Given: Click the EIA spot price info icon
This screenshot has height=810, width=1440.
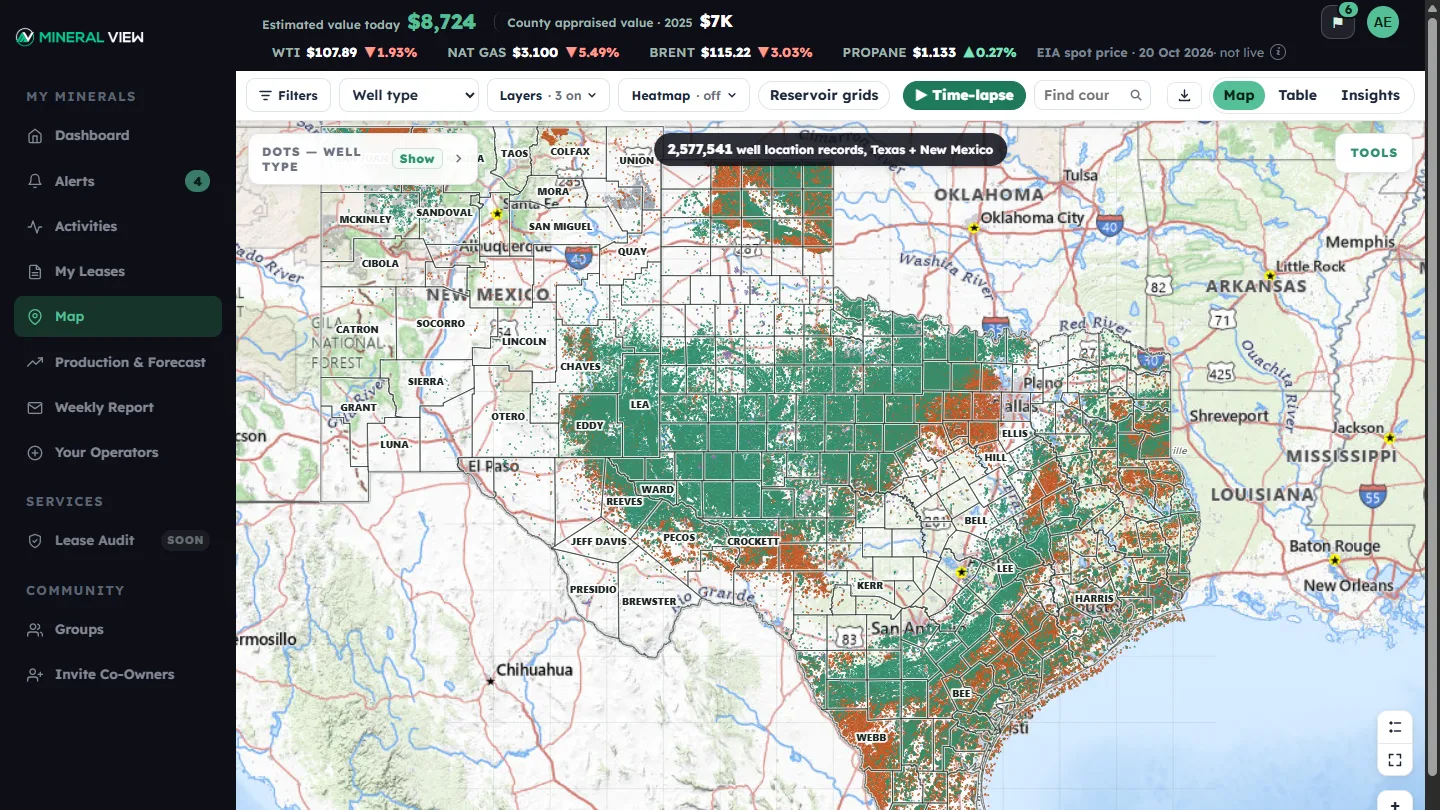Looking at the screenshot, I should (x=1278, y=52).
